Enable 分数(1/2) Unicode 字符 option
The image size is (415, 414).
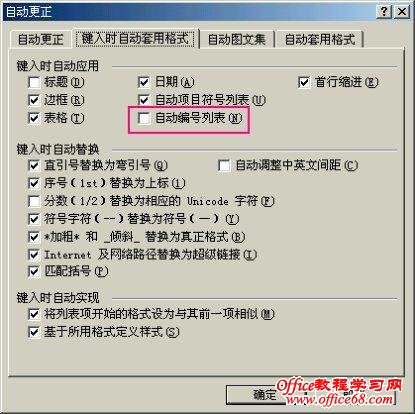(x=34, y=201)
